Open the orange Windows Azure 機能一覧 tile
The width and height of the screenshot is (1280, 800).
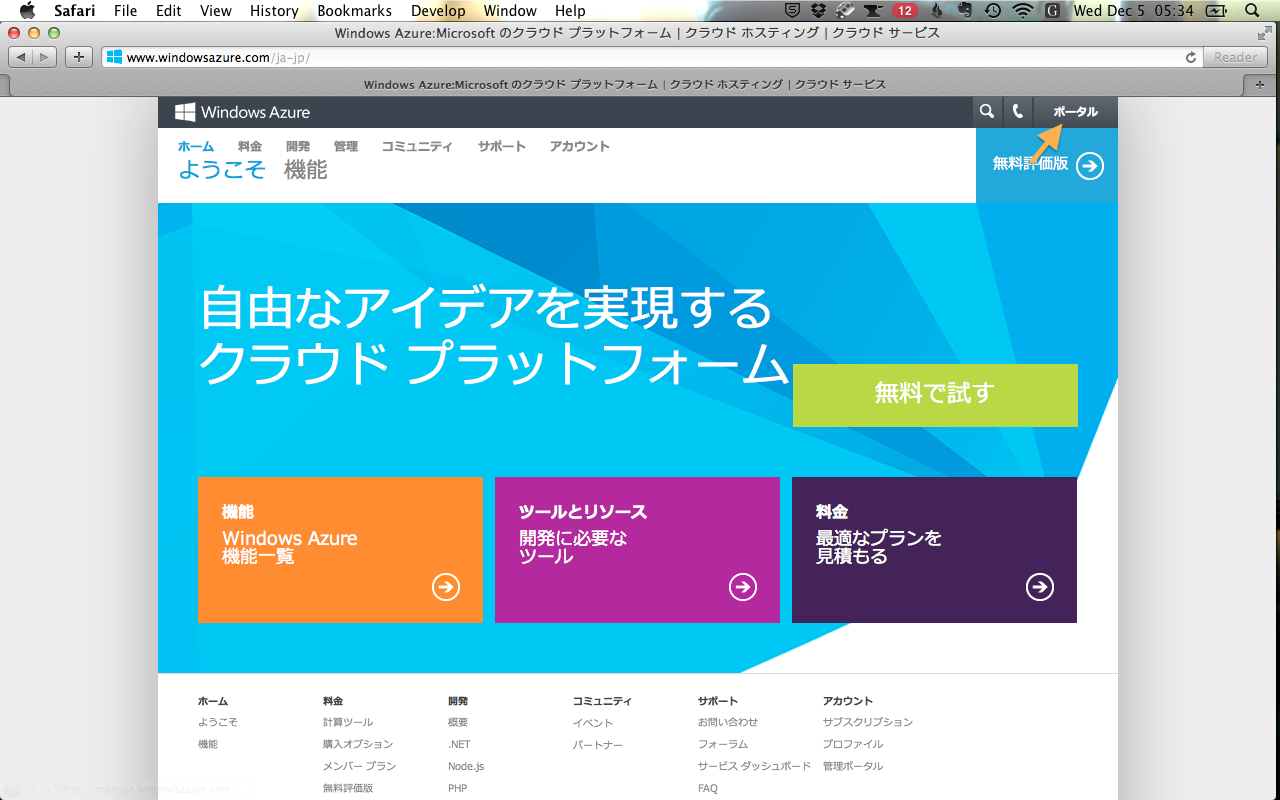click(x=340, y=550)
